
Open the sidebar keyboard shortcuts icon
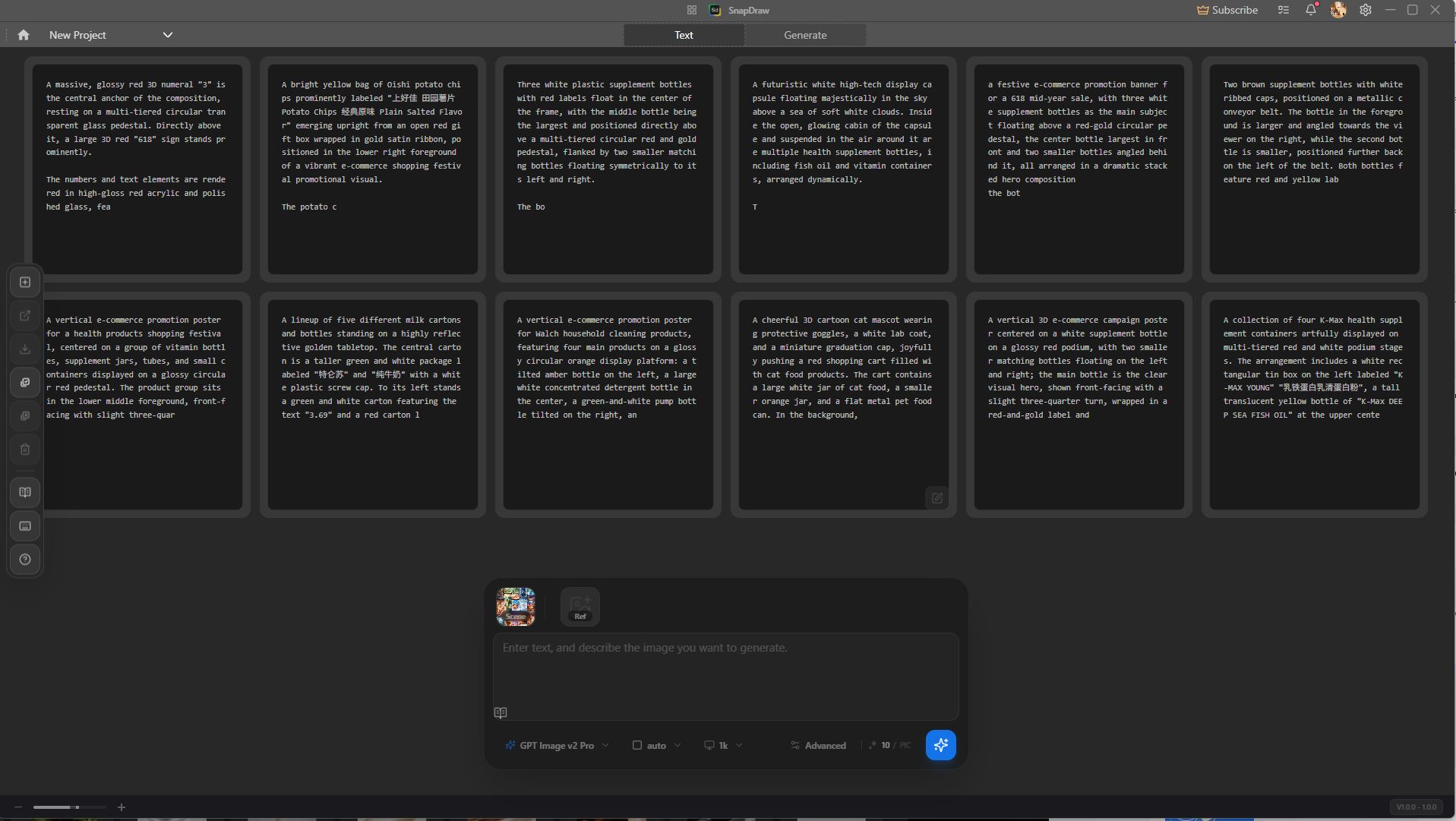(25, 526)
